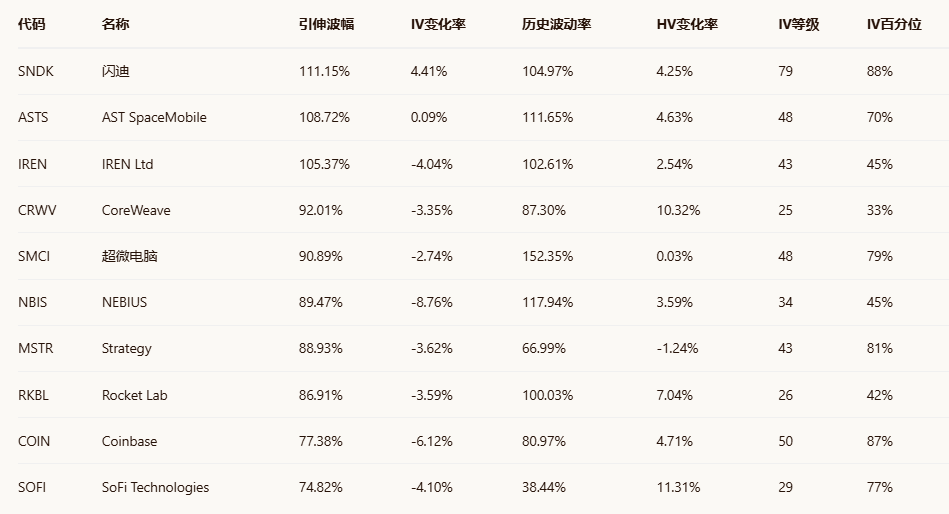Click the HV变化率 column header

(x=687, y=24)
